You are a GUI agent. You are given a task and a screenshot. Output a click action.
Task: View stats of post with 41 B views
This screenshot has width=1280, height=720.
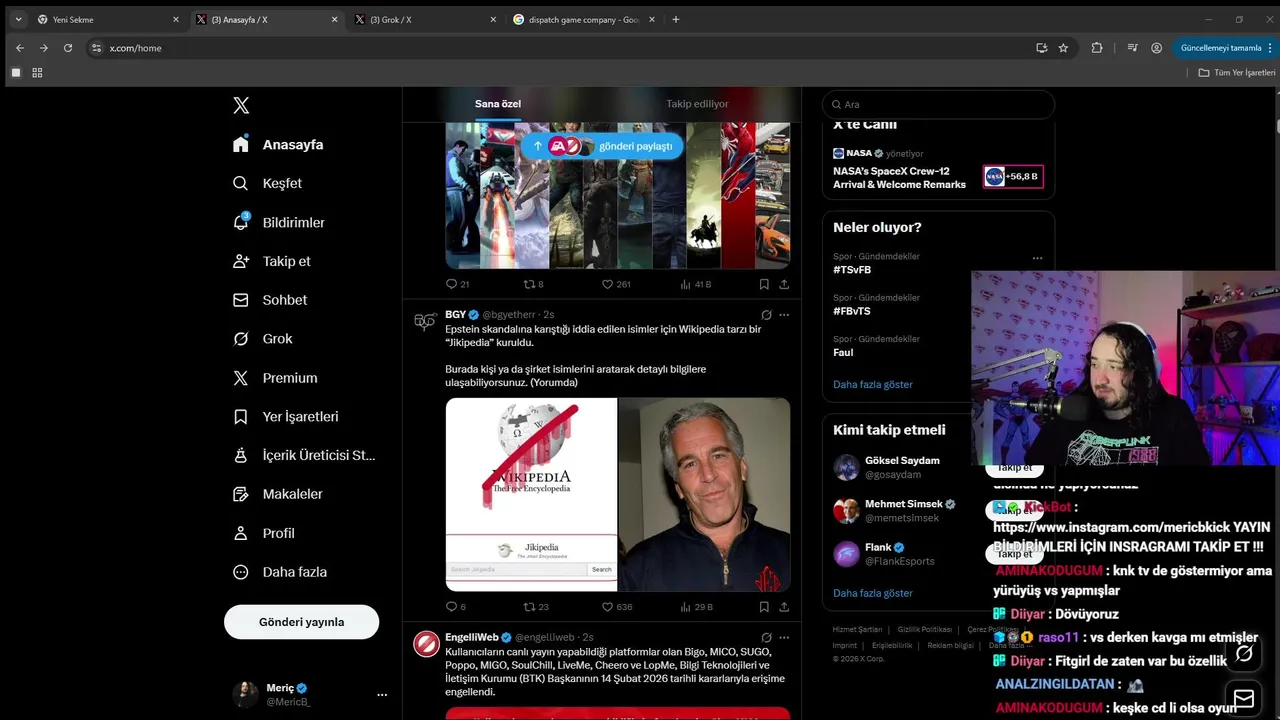click(695, 284)
